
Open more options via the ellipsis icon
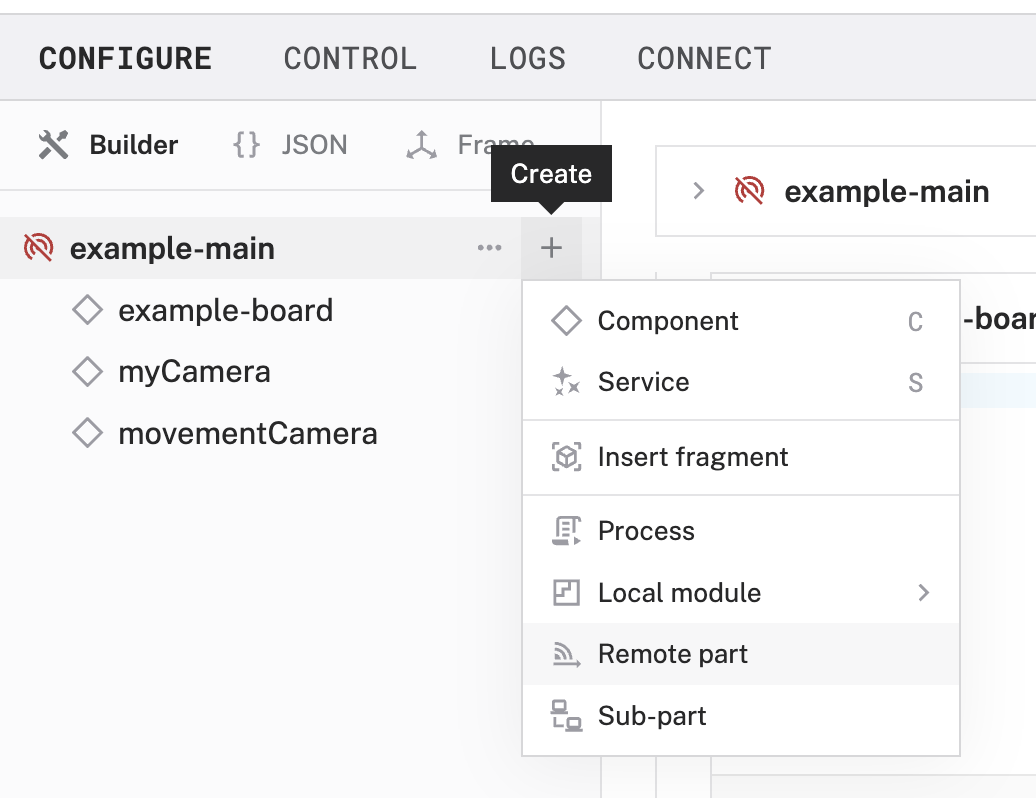(x=489, y=248)
